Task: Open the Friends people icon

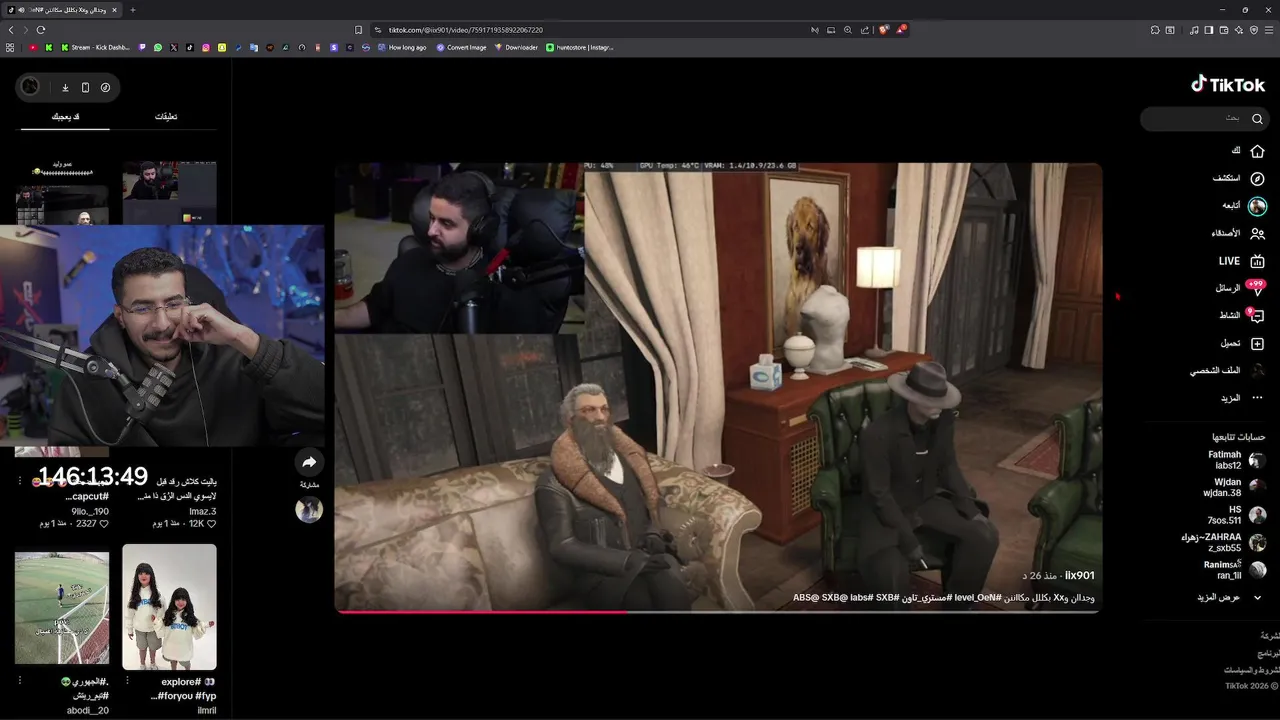Action: coord(1257,233)
